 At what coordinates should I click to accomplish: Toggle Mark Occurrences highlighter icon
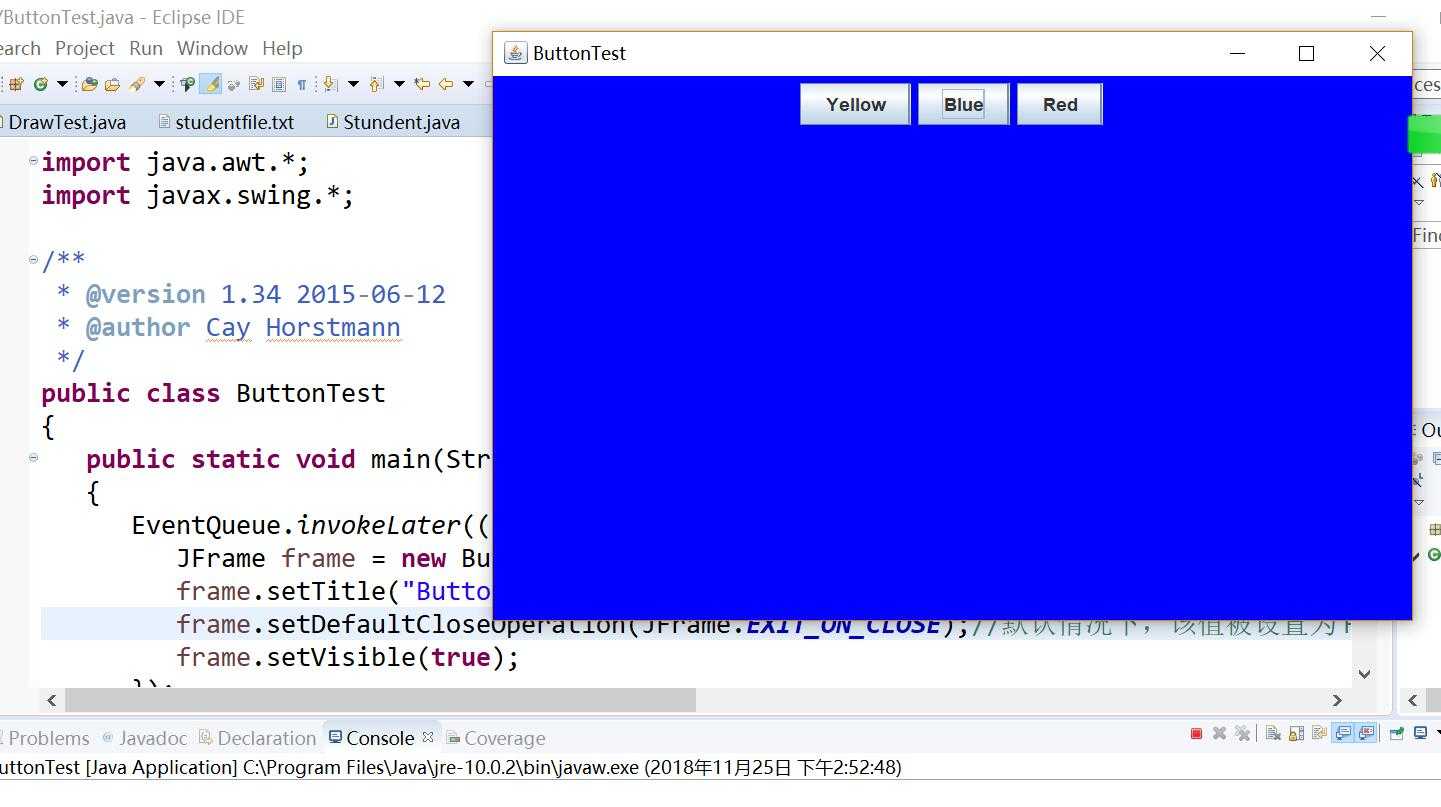210,84
